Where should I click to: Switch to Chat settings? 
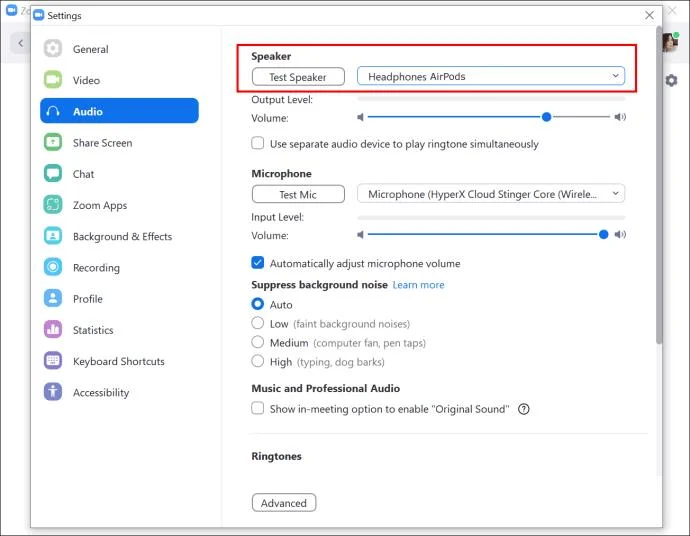tap(119, 173)
